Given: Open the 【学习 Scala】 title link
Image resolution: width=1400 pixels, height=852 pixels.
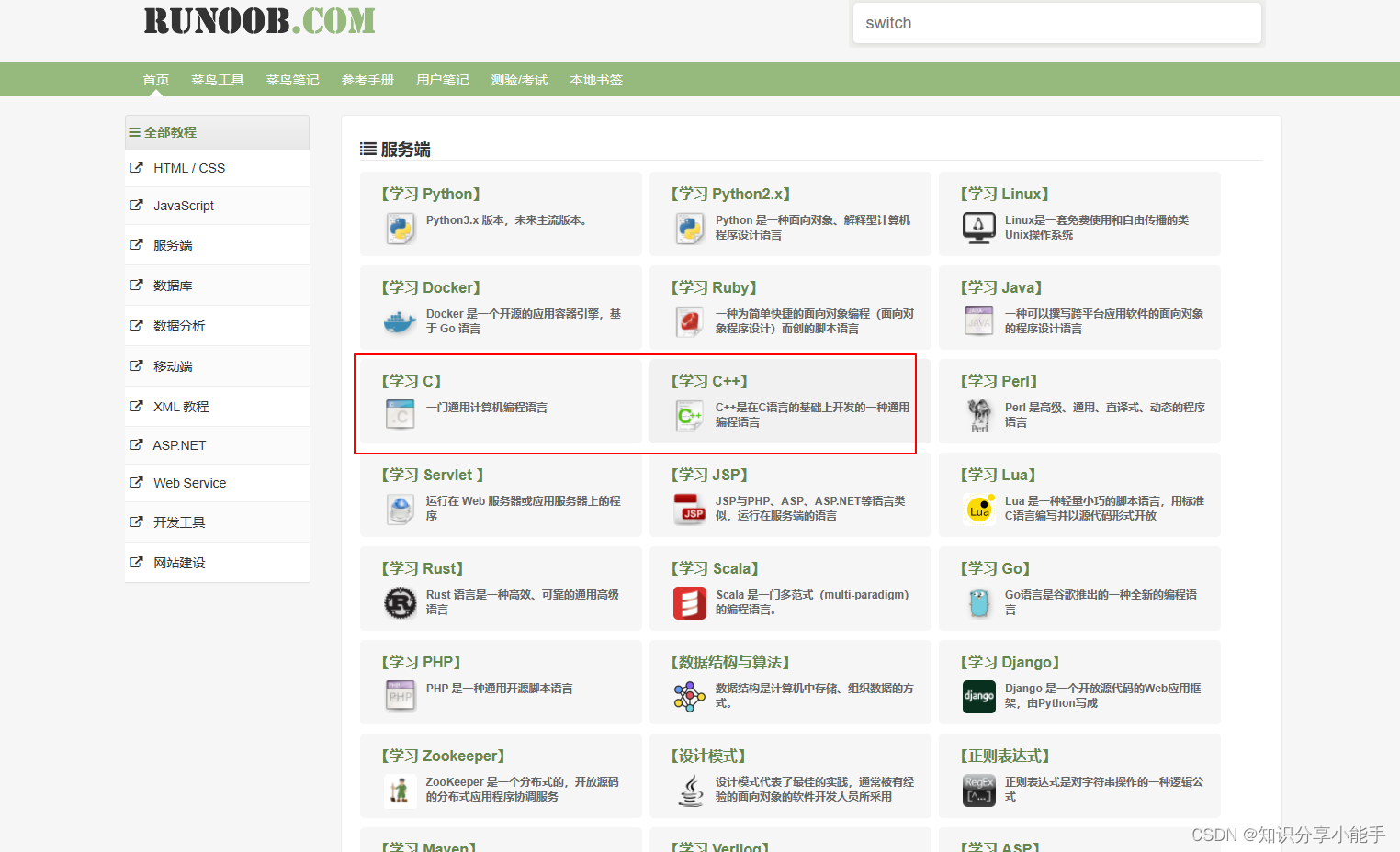Looking at the screenshot, I should (715, 568).
